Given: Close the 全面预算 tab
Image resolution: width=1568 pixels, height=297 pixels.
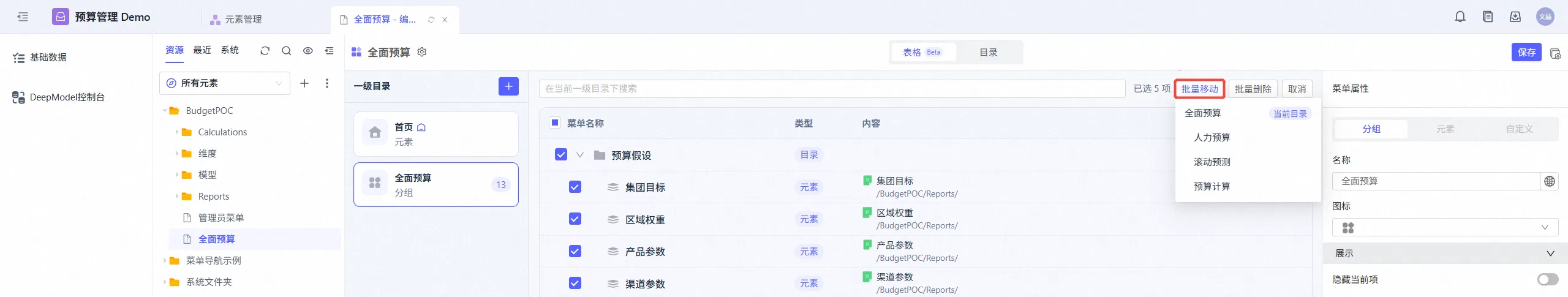Looking at the screenshot, I should (445, 20).
